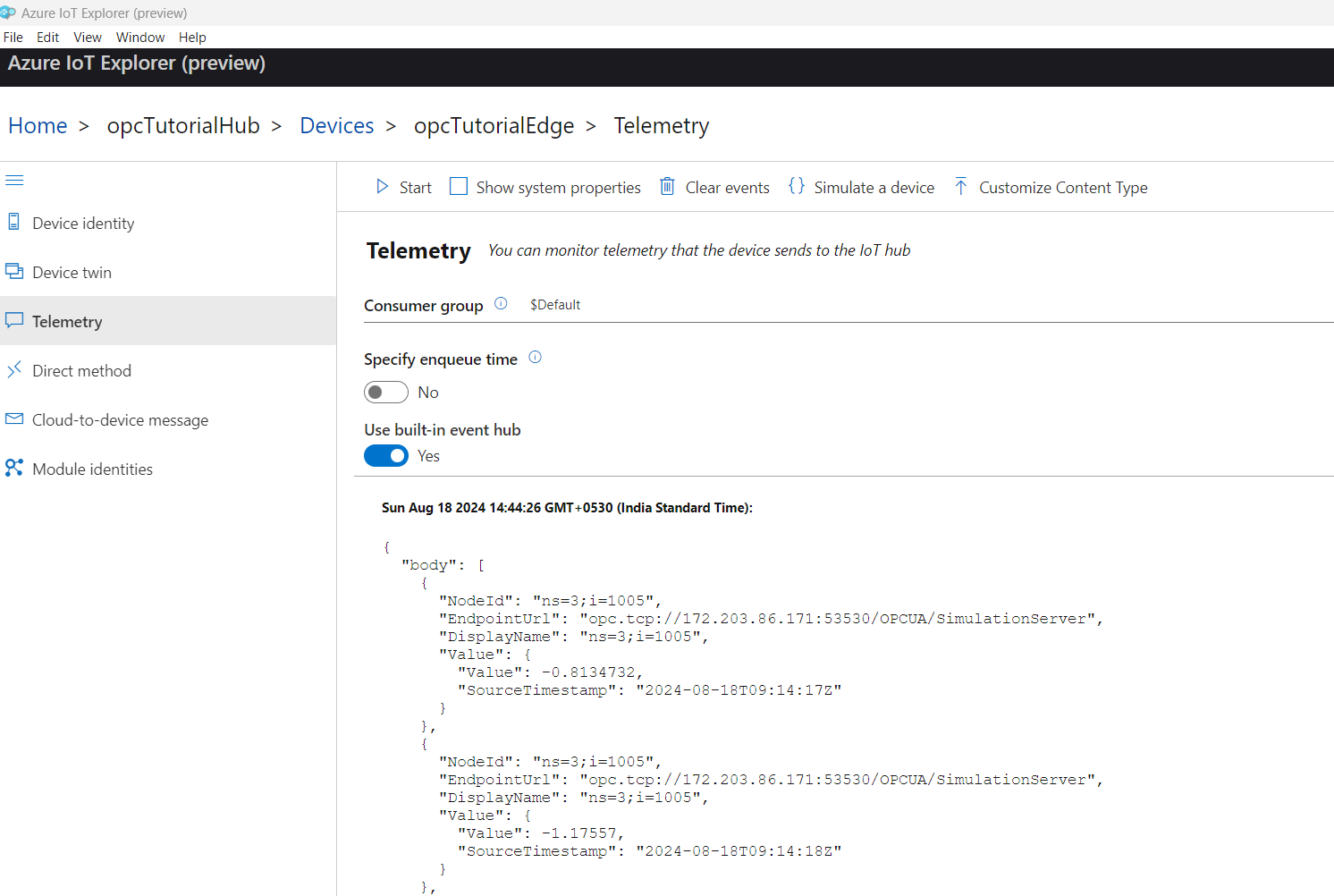
Task: Click the Azure IoT Explorer (preview) header title
Action: 137,63
